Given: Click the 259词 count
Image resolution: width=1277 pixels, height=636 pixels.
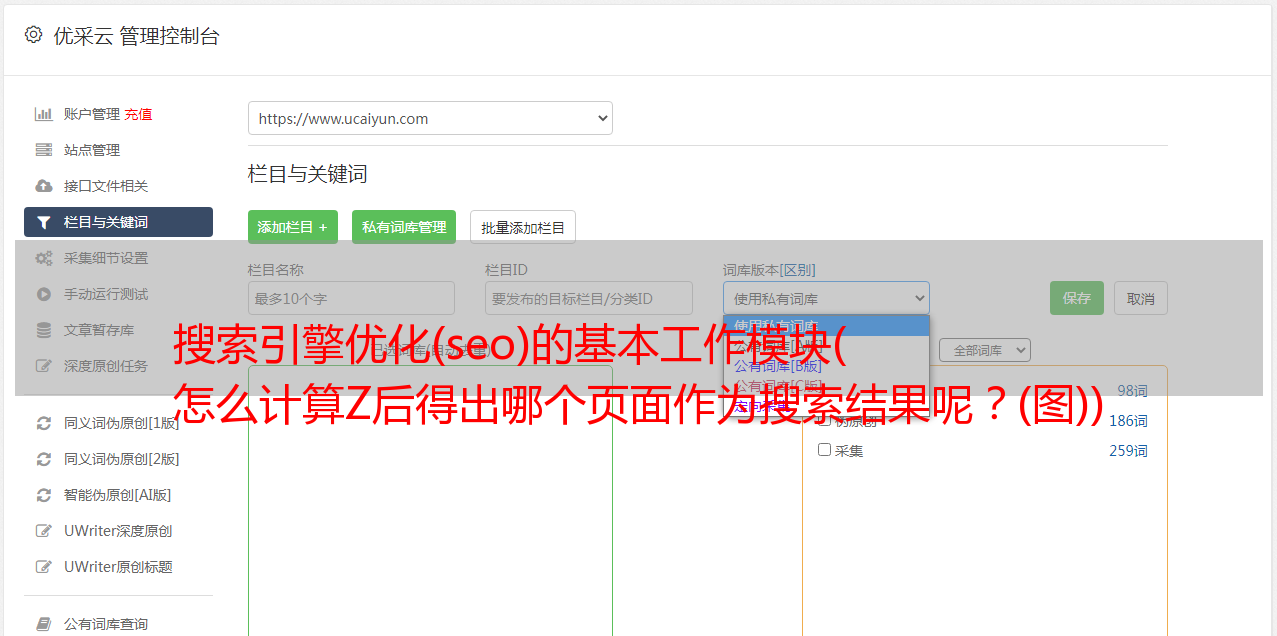Looking at the screenshot, I should click(x=1128, y=451).
